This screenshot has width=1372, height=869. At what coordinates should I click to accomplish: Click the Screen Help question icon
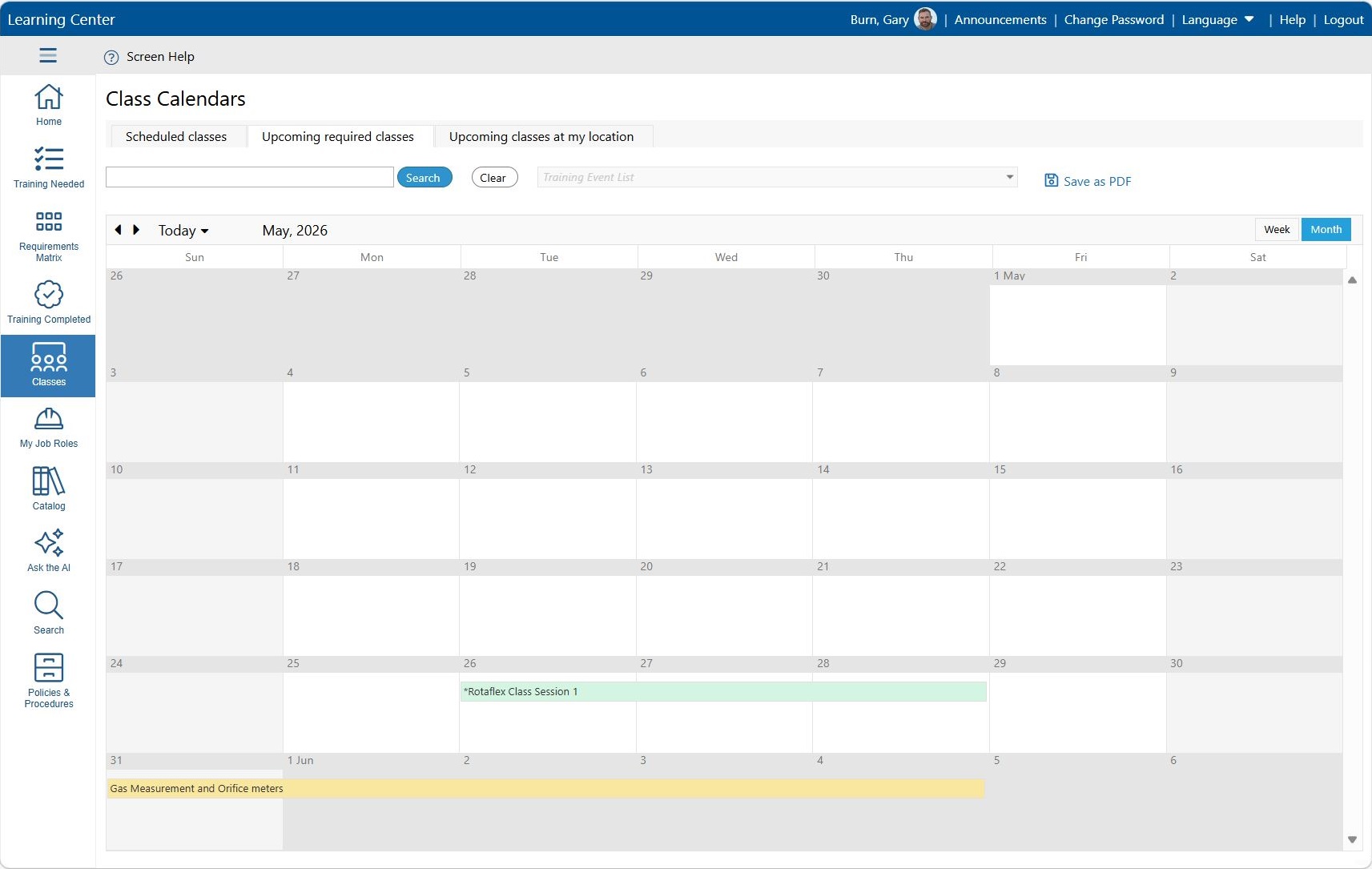[x=111, y=57]
